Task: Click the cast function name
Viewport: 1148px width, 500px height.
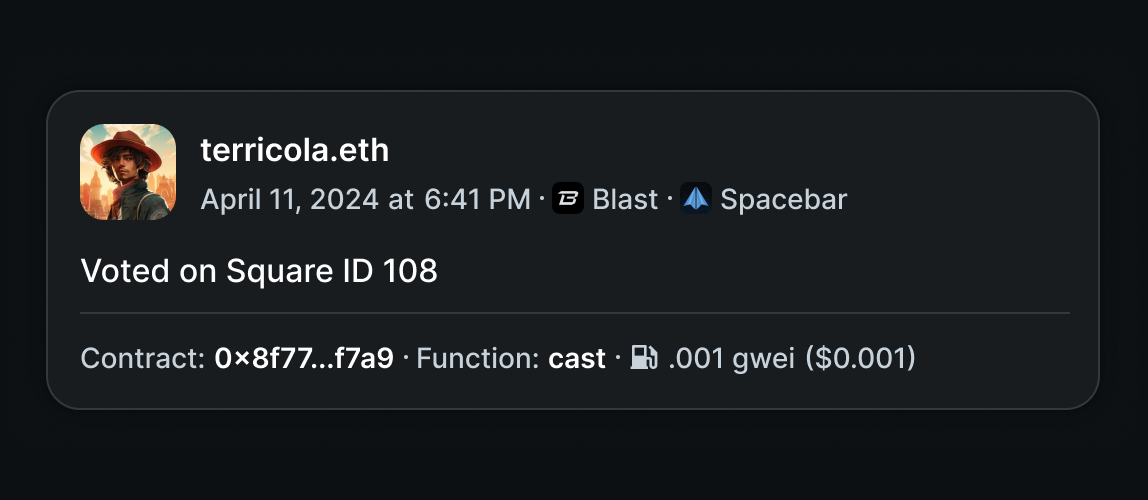Action: (577, 359)
